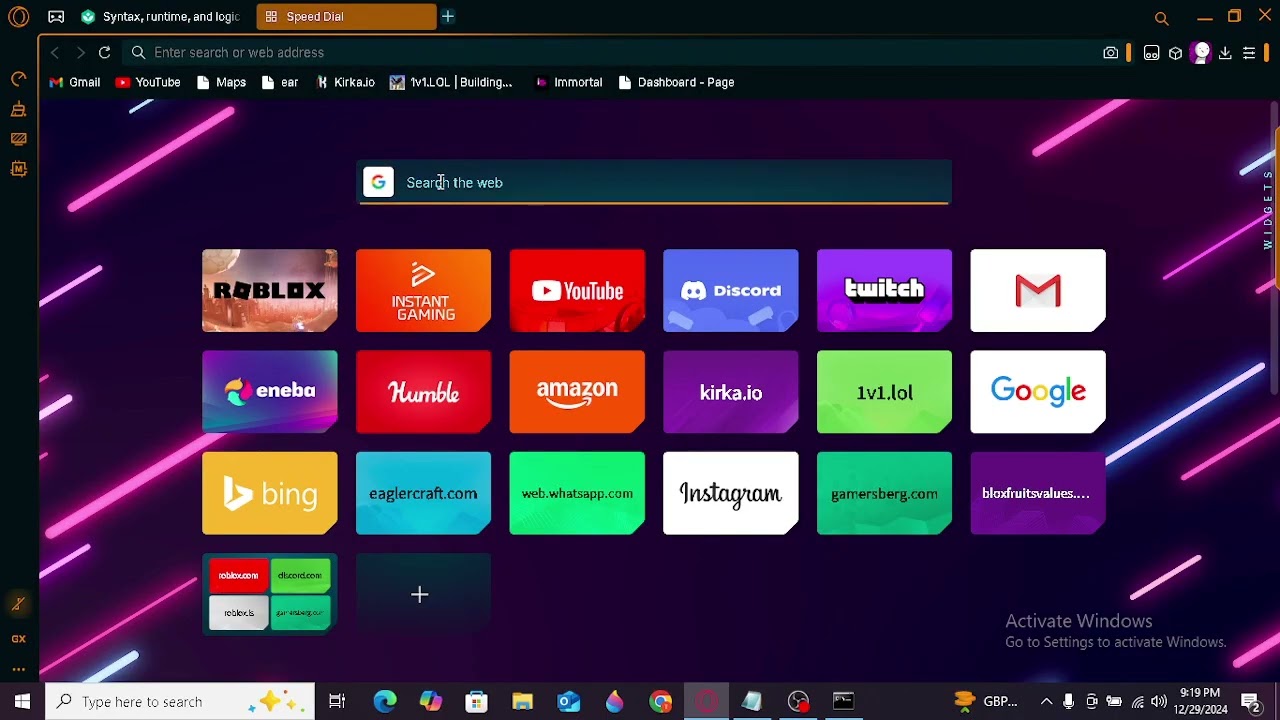Open Task View on taskbar
The image size is (1280, 720).
(337, 701)
